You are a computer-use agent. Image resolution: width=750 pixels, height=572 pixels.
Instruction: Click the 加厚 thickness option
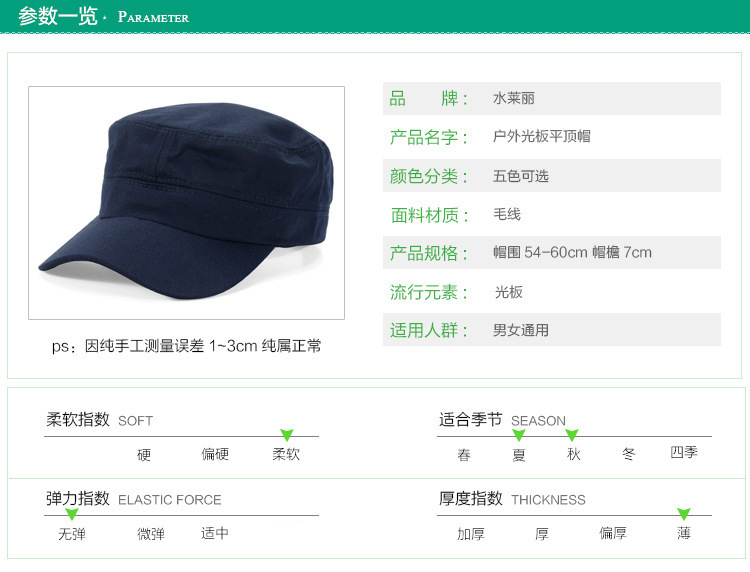click(471, 534)
